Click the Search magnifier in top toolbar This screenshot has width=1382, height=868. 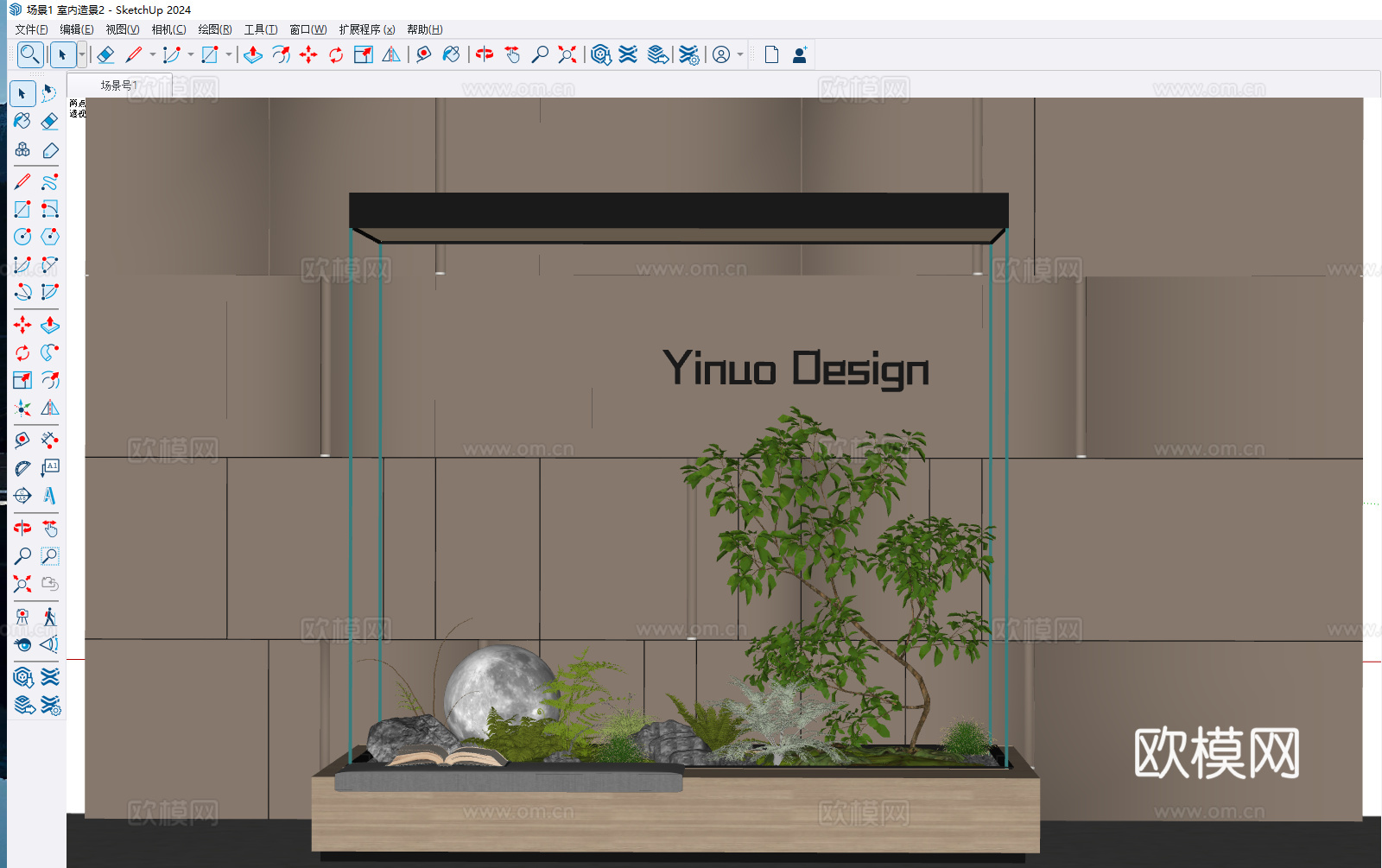pos(29,54)
